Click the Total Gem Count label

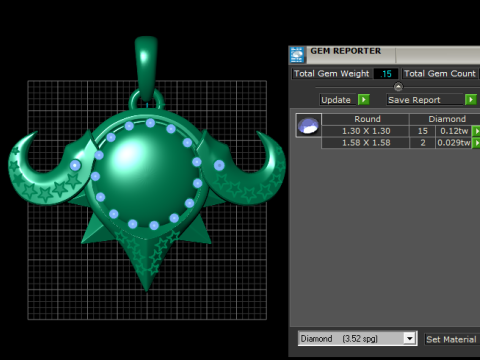click(x=440, y=74)
